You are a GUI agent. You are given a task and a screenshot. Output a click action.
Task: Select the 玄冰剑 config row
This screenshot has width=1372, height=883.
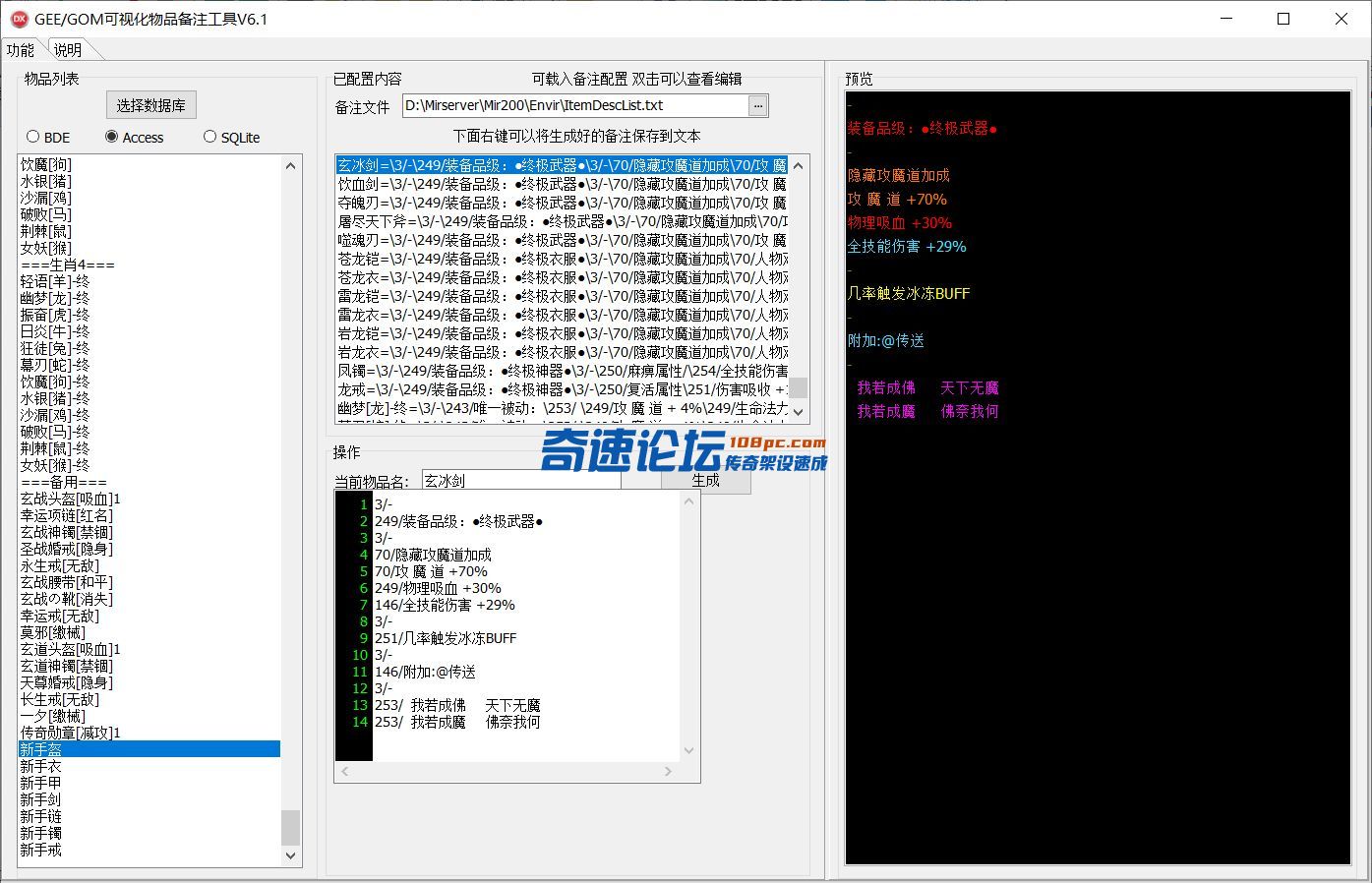(x=562, y=165)
